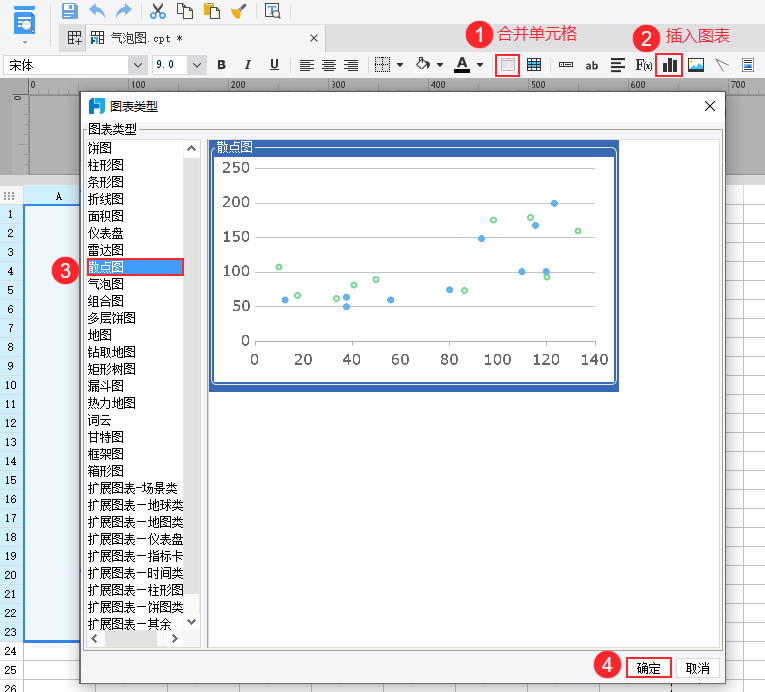Open the font size dropdown
This screenshot has width=765, height=692.
197,65
